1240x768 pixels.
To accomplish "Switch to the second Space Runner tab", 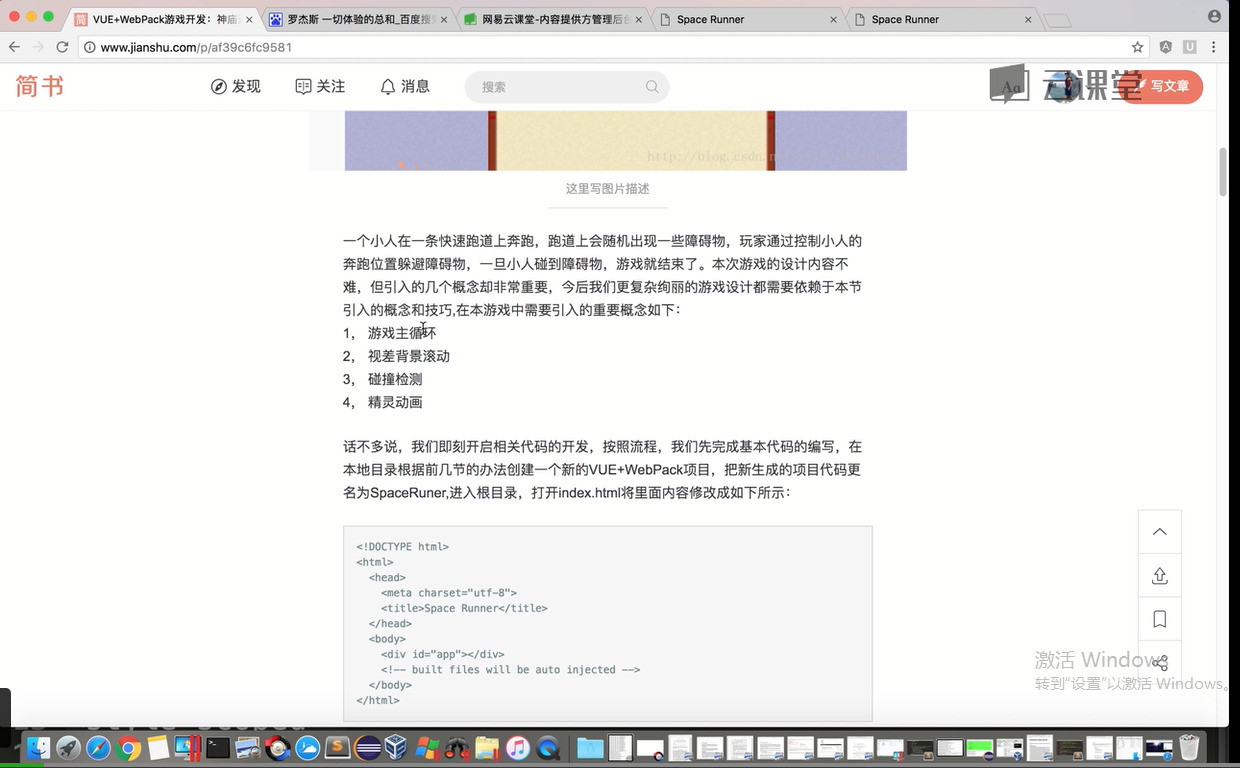I will 940,19.
